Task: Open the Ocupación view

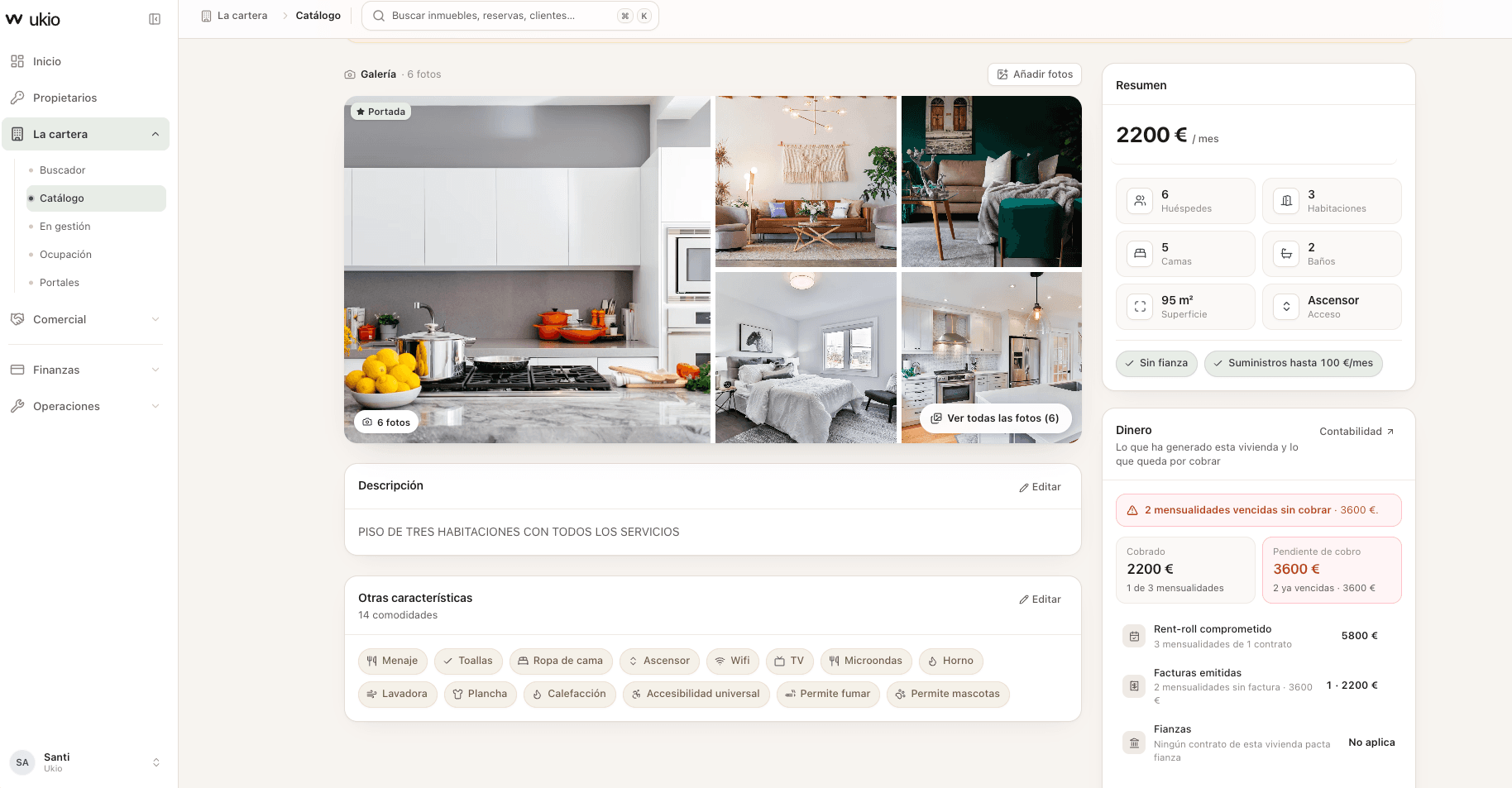Action: point(96,255)
